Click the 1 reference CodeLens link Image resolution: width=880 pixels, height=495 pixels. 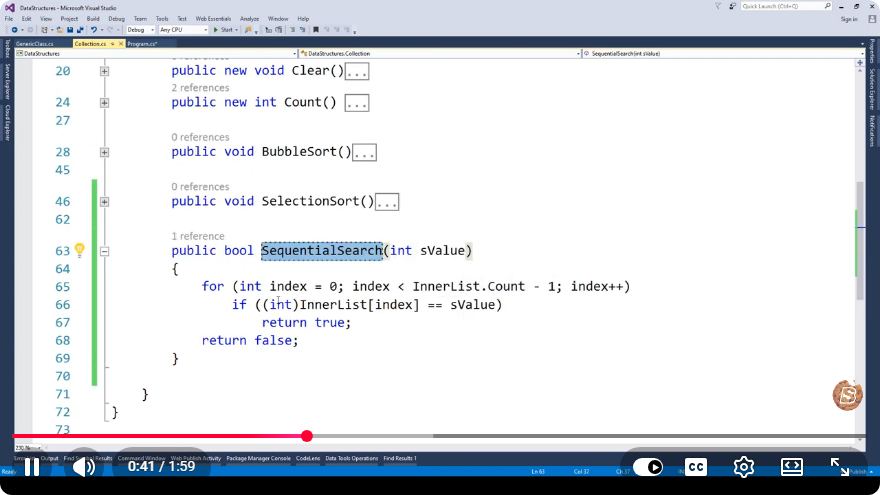point(198,236)
